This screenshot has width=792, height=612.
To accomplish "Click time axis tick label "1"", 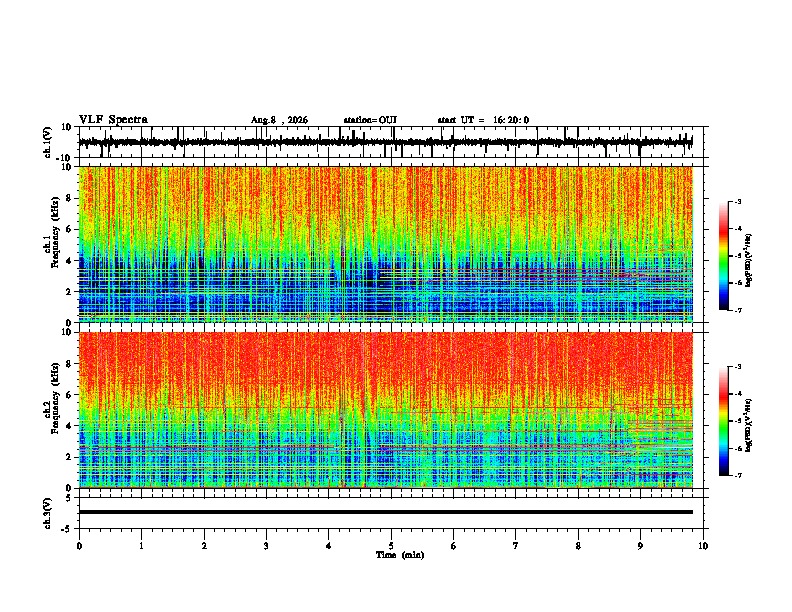I will tap(141, 546).
